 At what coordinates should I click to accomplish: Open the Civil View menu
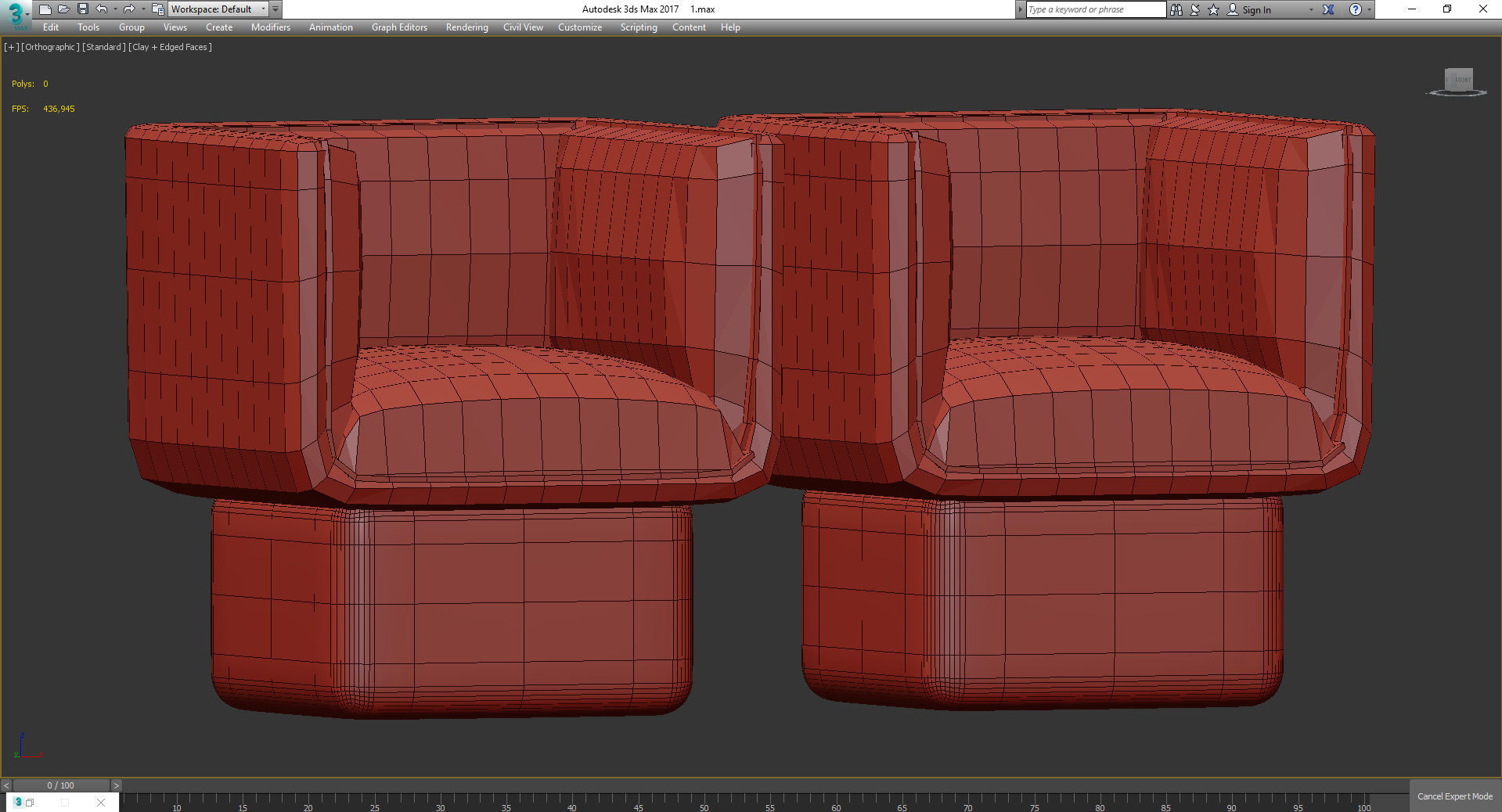point(523,27)
